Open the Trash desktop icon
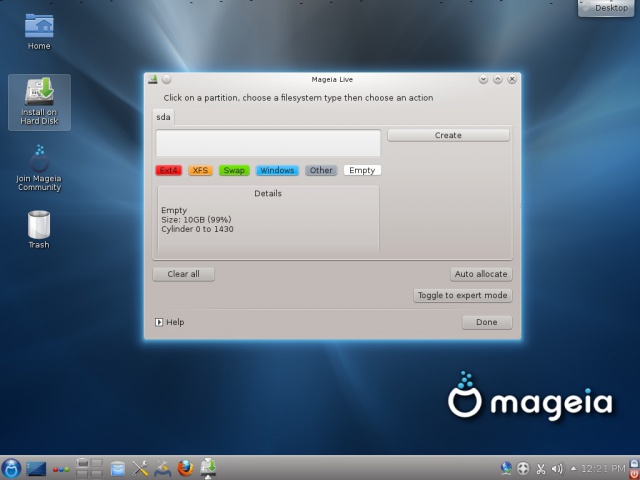The height and width of the screenshot is (480, 640). [39, 229]
